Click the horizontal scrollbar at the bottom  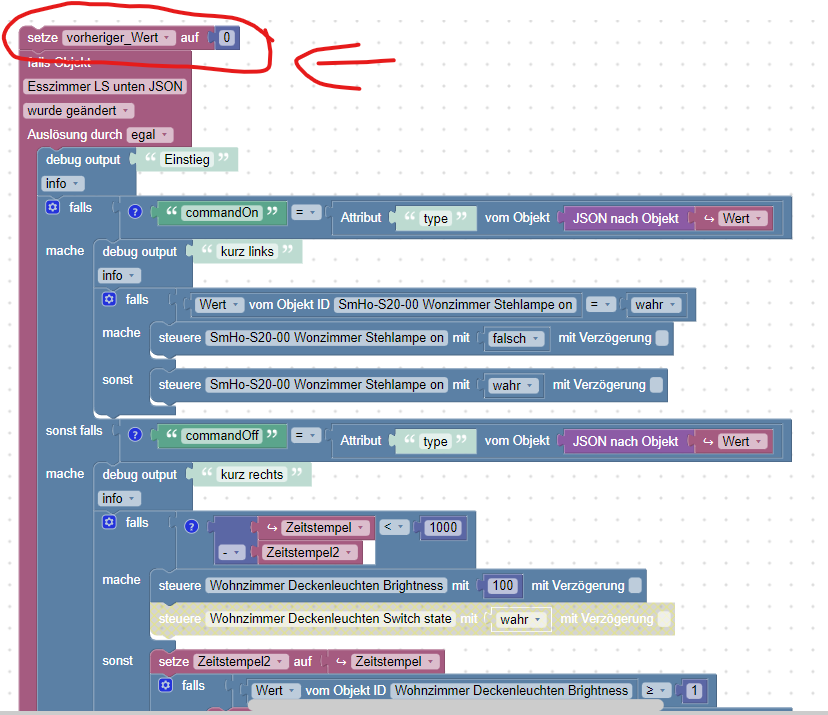455,705
